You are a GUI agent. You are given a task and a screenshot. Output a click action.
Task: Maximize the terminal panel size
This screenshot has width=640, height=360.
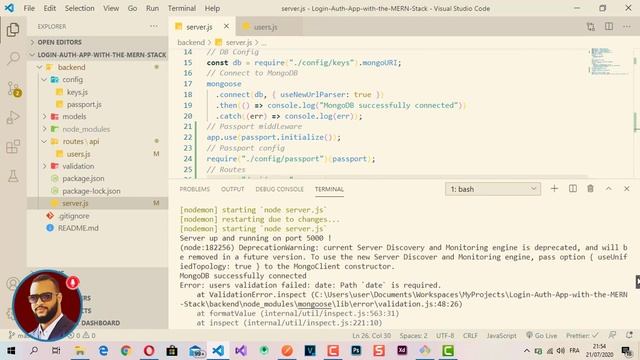tap(609, 189)
